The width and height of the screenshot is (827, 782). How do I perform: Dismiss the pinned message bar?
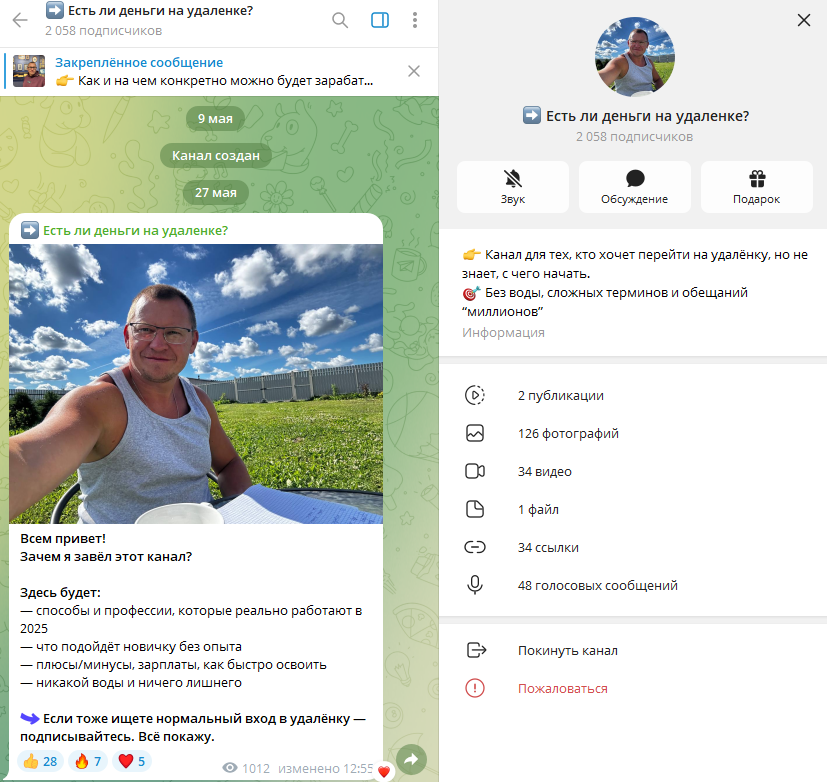point(414,71)
